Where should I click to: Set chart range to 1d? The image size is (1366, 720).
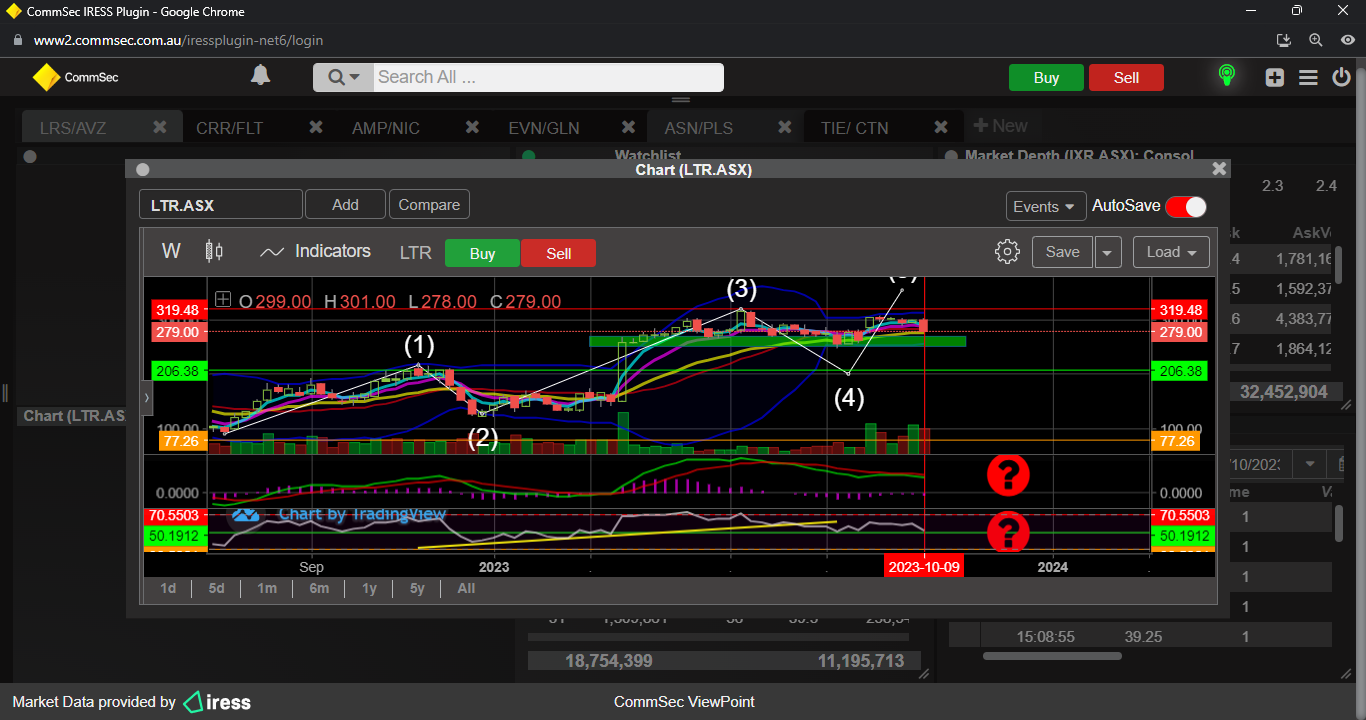coord(168,588)
